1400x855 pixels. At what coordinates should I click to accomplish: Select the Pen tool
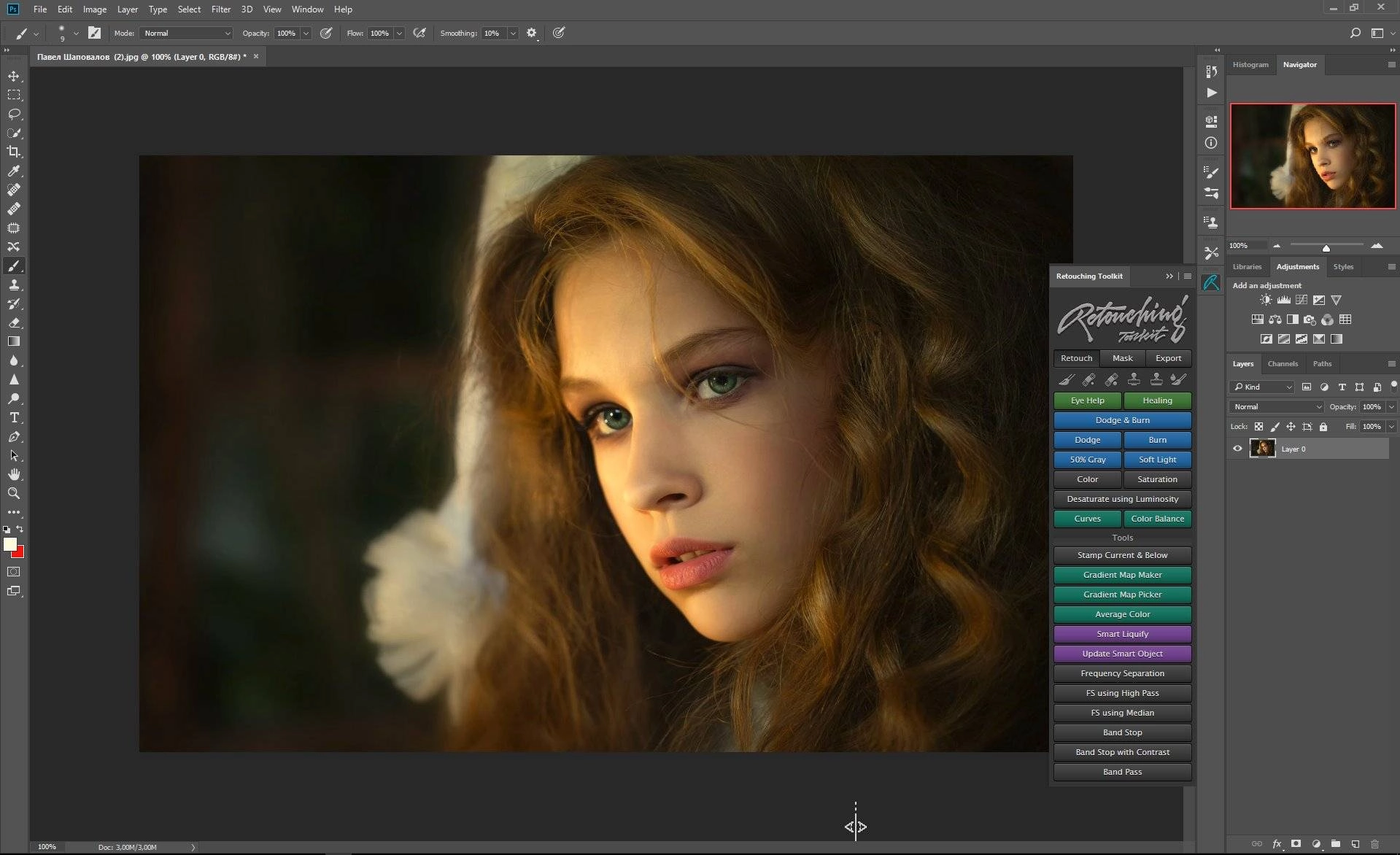[14, 436]
